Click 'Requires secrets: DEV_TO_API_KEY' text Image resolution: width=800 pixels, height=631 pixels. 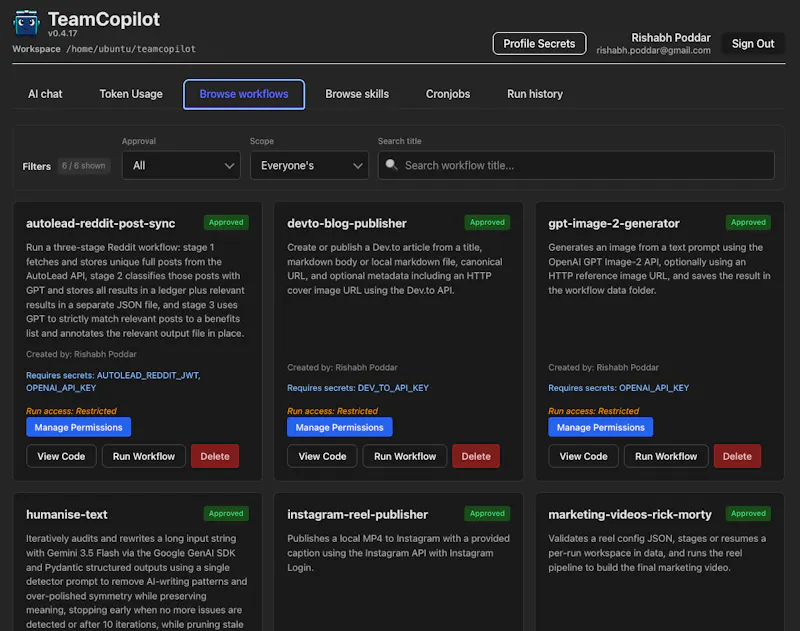(358, 388)
